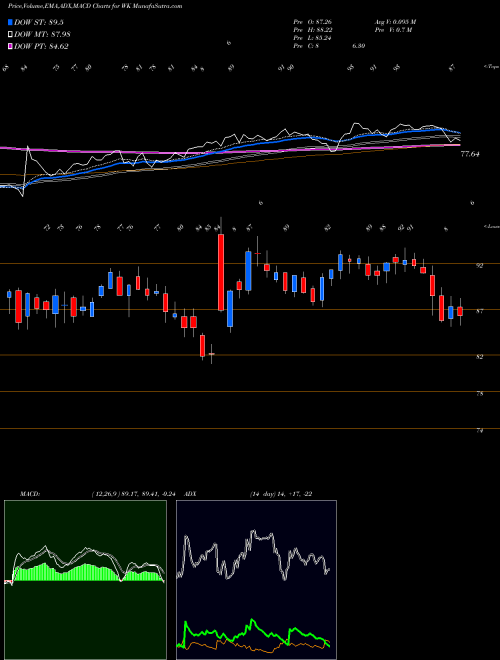Click the MACD '(12,26,9) 89.17, 89.41, -0.24' values
This screenshot has width=500, height=660.
136,494
